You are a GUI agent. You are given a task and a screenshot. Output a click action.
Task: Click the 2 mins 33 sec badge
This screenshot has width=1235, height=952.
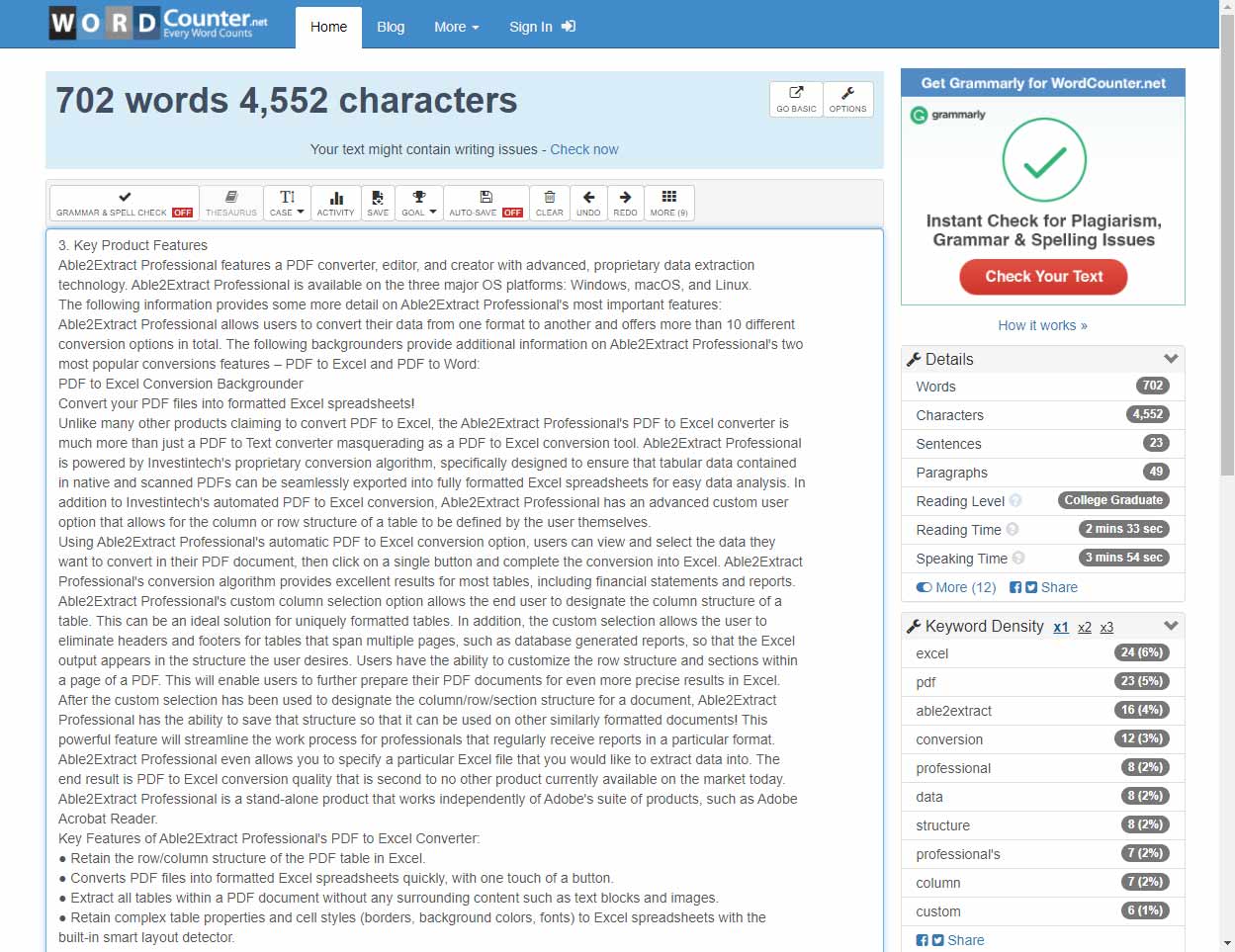click(x=1124, y=529)
